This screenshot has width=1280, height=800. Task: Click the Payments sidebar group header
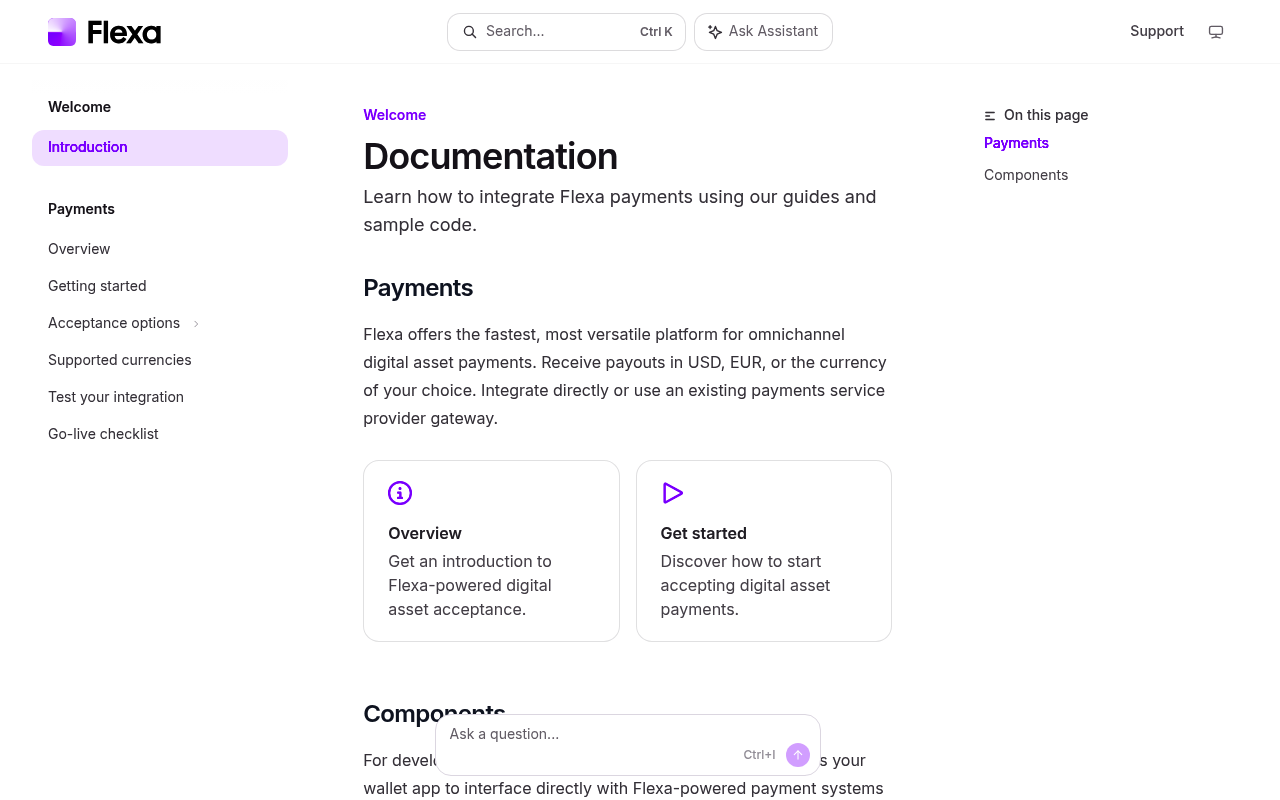pyautogui.click(x=81, y=209)
